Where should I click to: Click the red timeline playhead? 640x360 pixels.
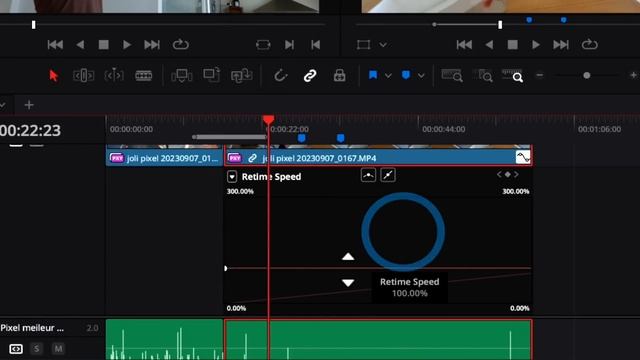pyautogui.click(x=269, y=120)
